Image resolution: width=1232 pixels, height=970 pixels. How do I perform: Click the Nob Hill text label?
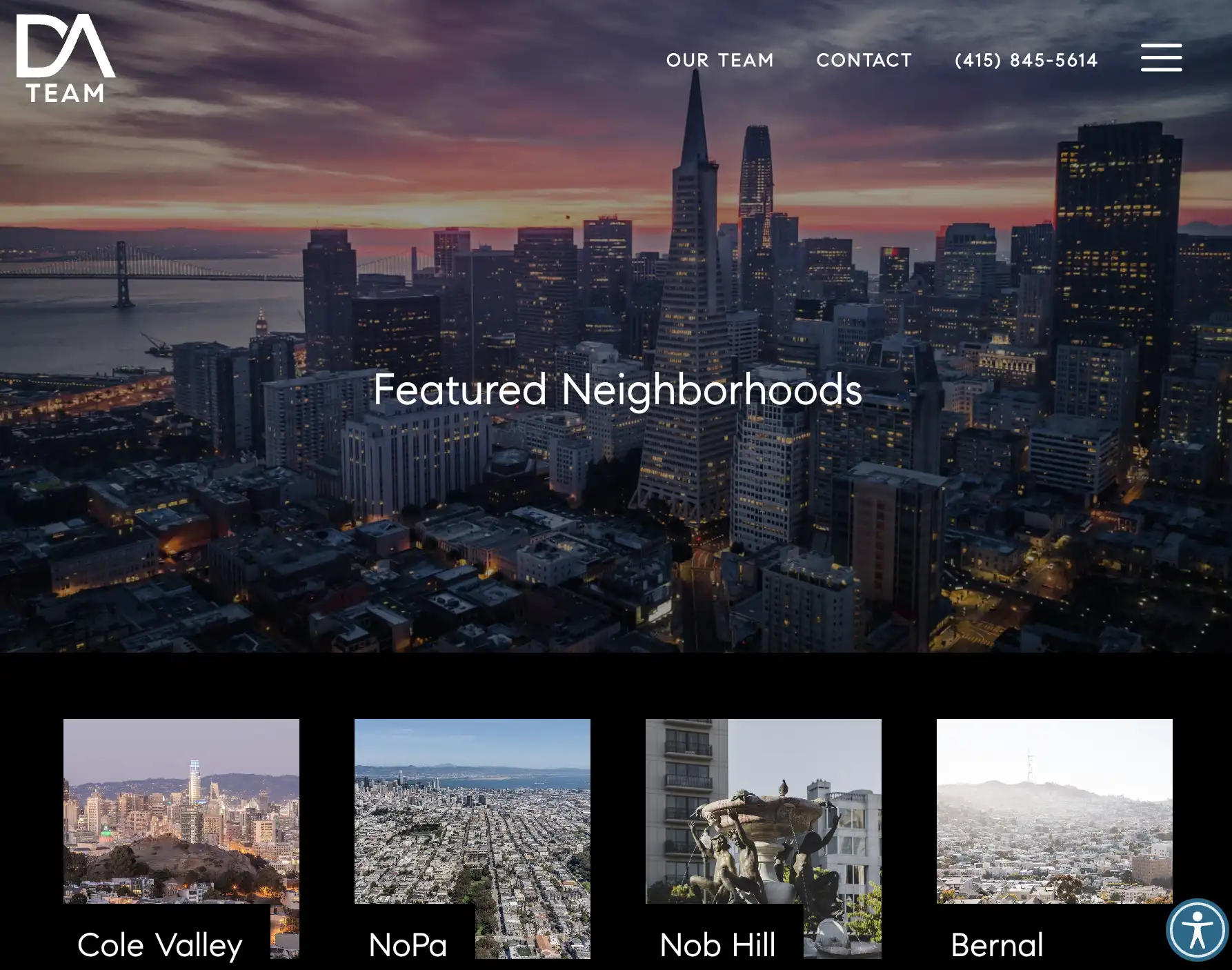(x=717, y=945)
